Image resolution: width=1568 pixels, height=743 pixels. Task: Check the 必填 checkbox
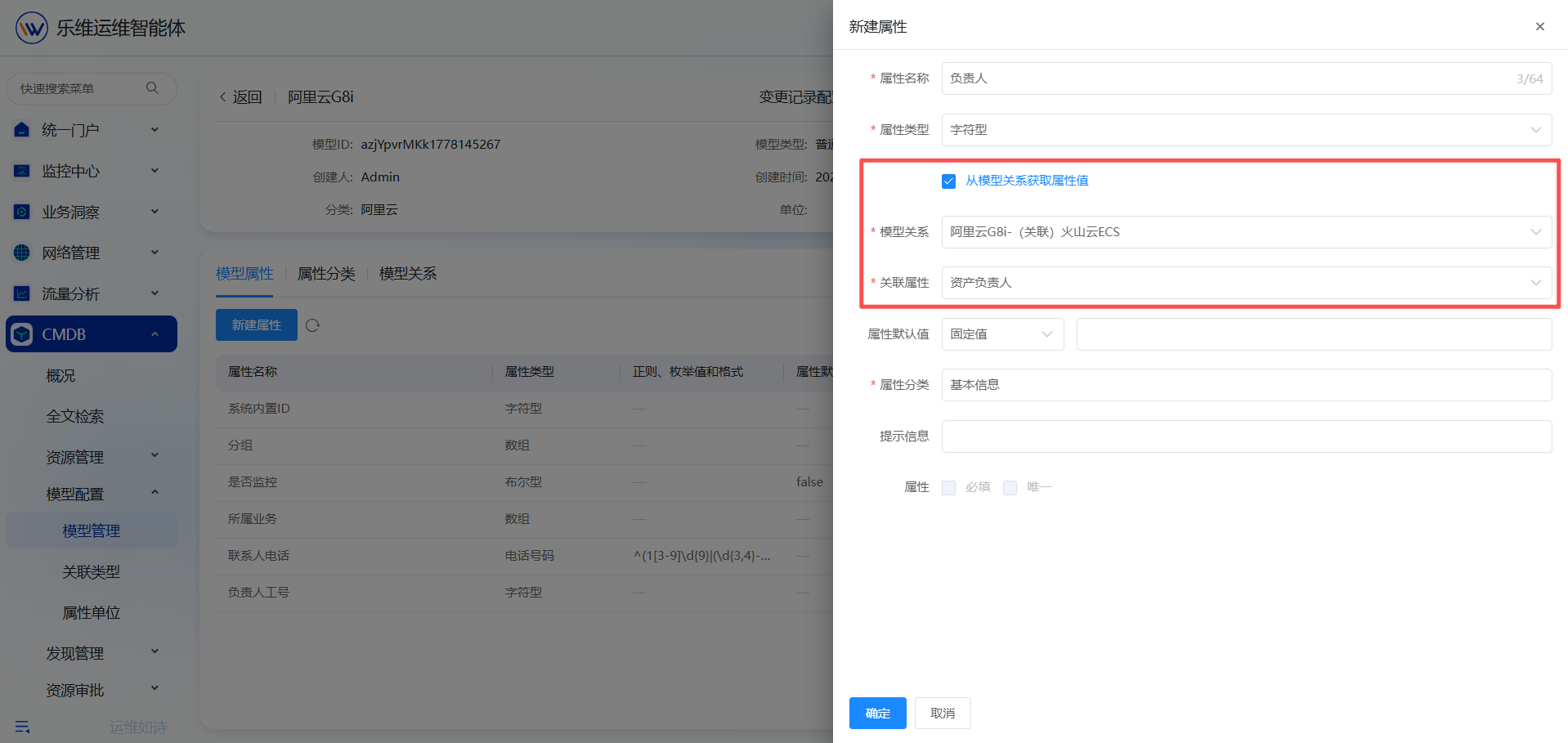tap(948, 487)
